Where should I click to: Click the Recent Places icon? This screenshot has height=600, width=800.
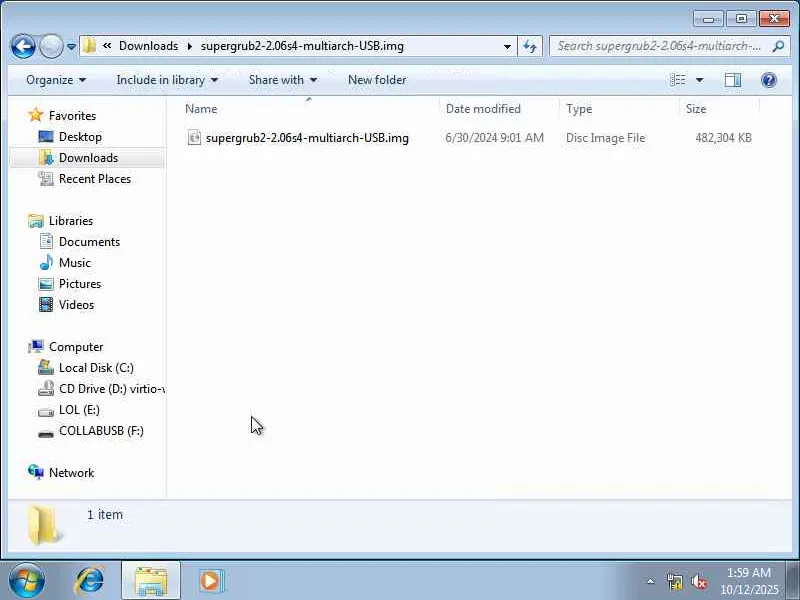click(x=46, y=179)
